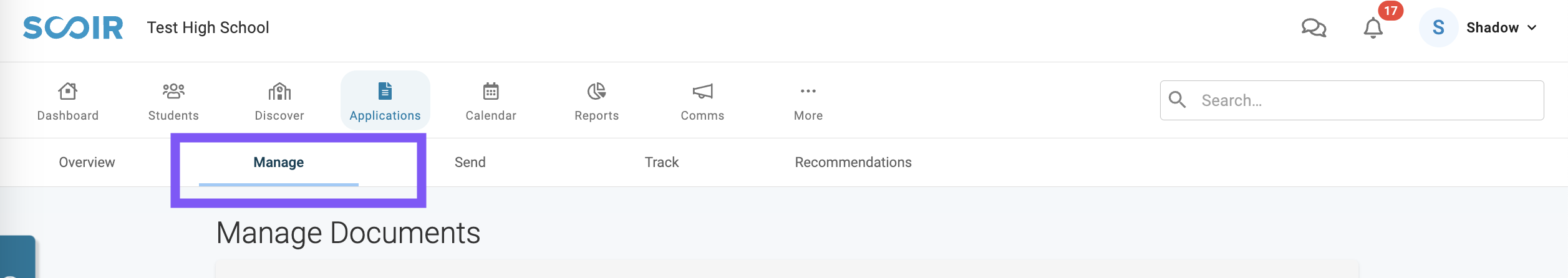Focus the Search input field
This screenshot has height=278, width=1568.
pyautogui.click(x=1352, y=100)
